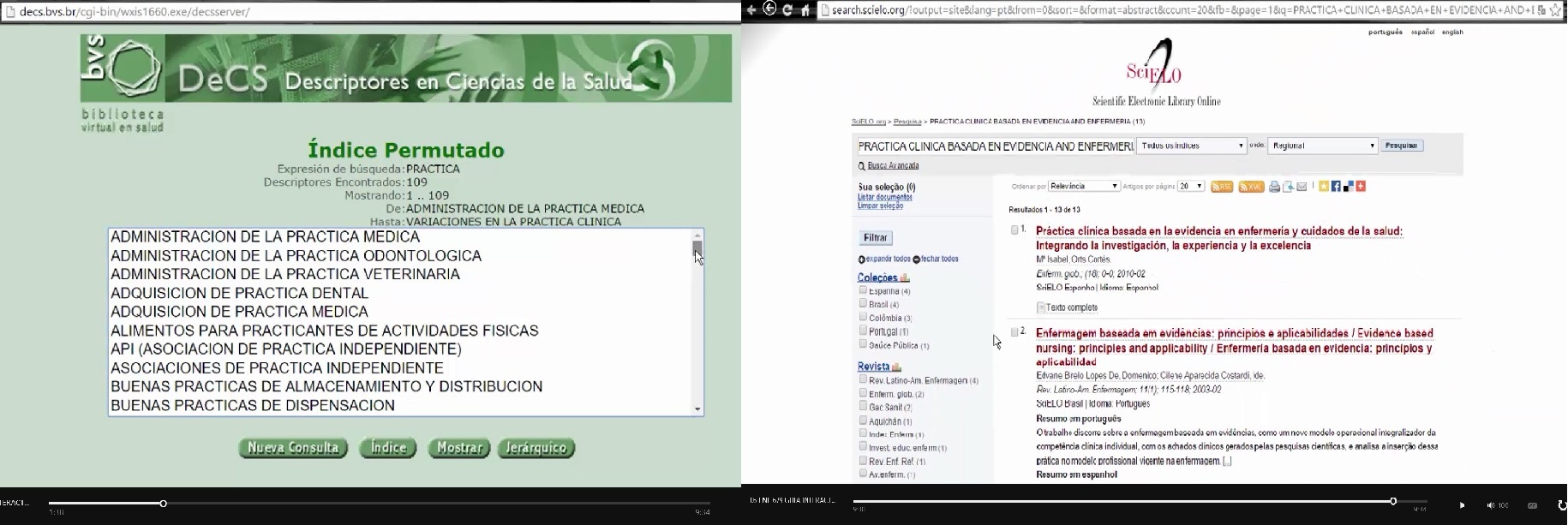The height and width of the screenshot is (525, 1568).
Task: Check the Brasil collection filter
Action: [x=863, y=303]
